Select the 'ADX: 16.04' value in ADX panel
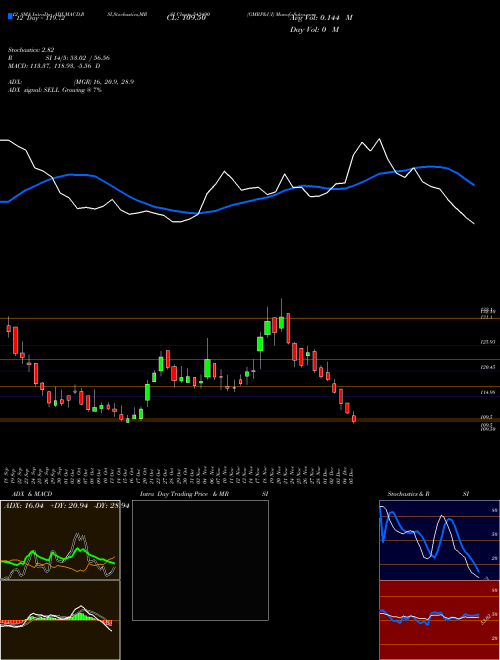 click(24, 506)
